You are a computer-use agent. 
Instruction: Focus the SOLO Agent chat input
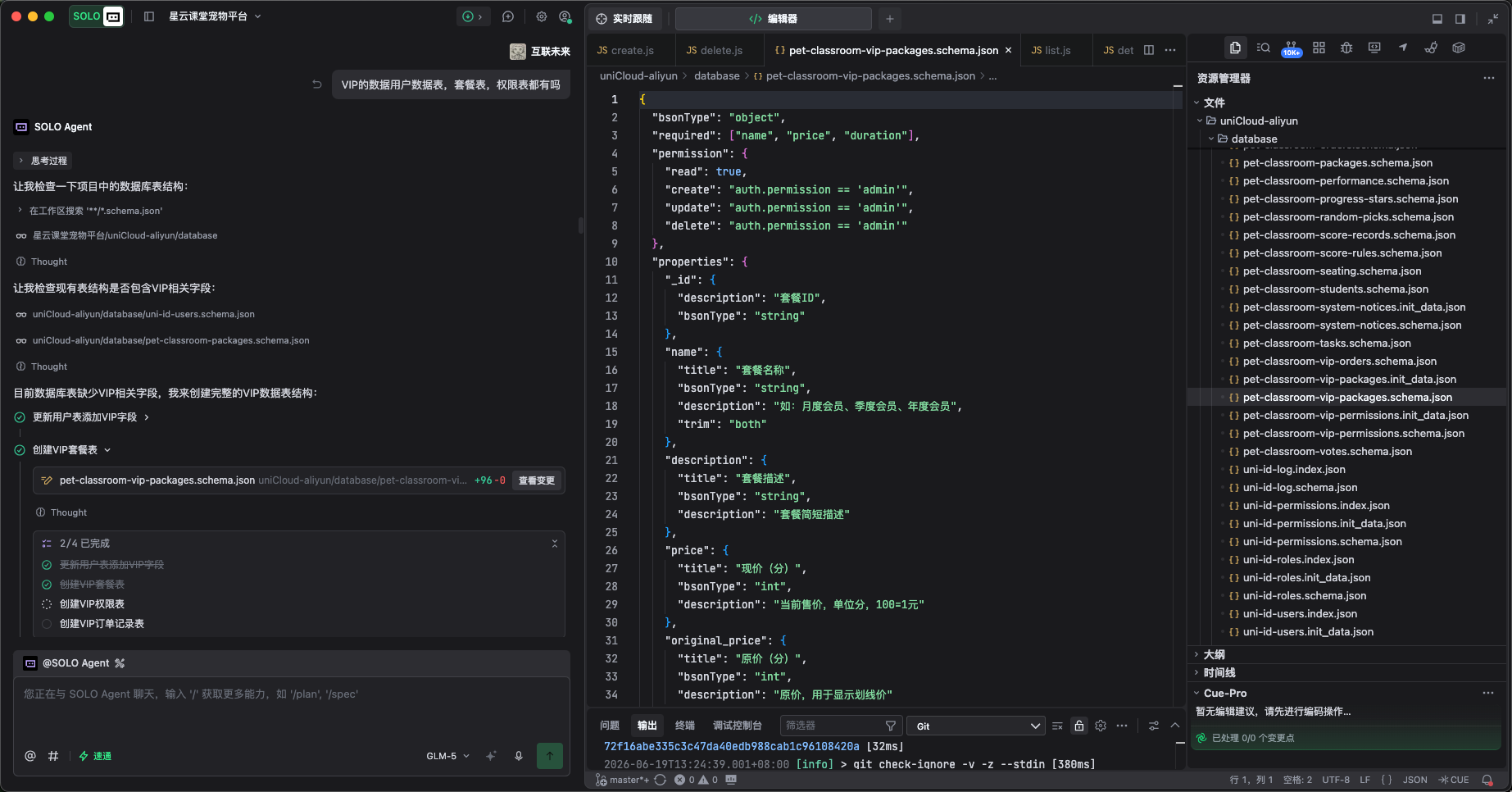click(292, 710)
